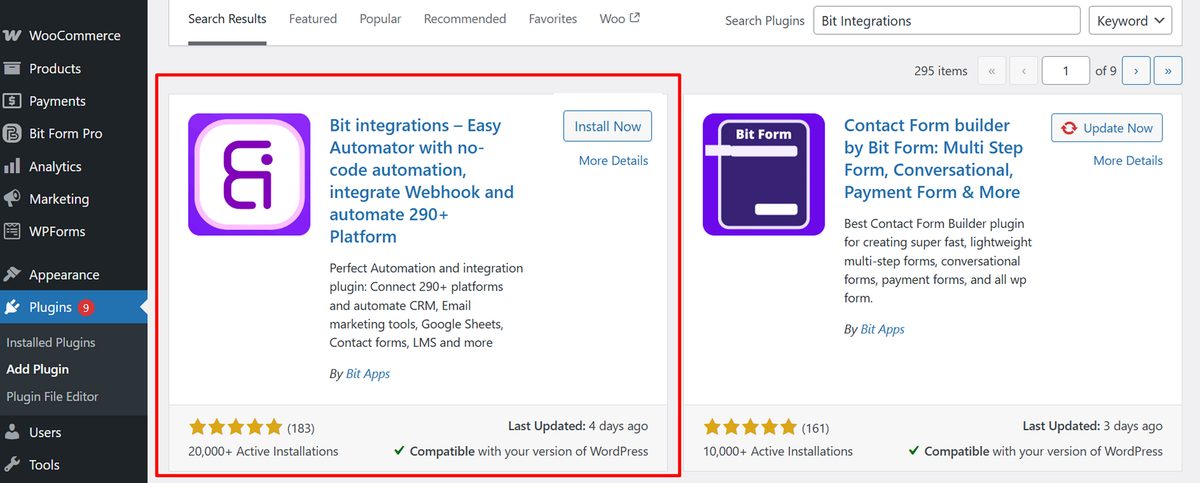Switch to the Featured tab

[313, 19]
